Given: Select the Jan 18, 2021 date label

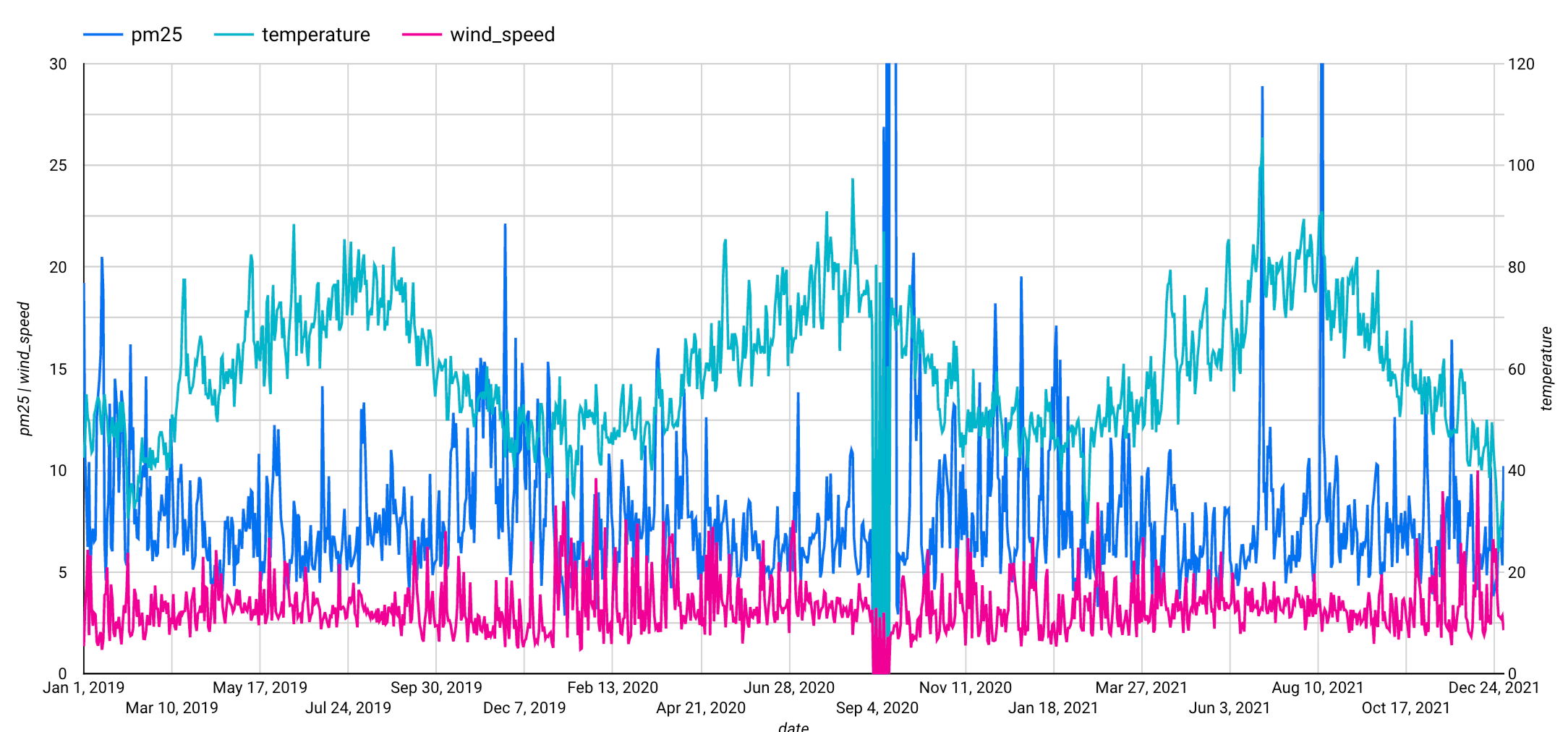Looking at the screenshot, I should tap(1053, 707).
